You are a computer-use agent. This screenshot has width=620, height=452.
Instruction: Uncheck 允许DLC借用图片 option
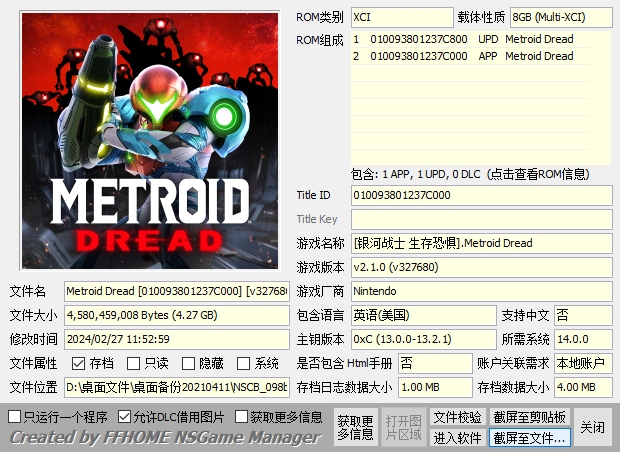pyautogui.click(x=124, y=416)
